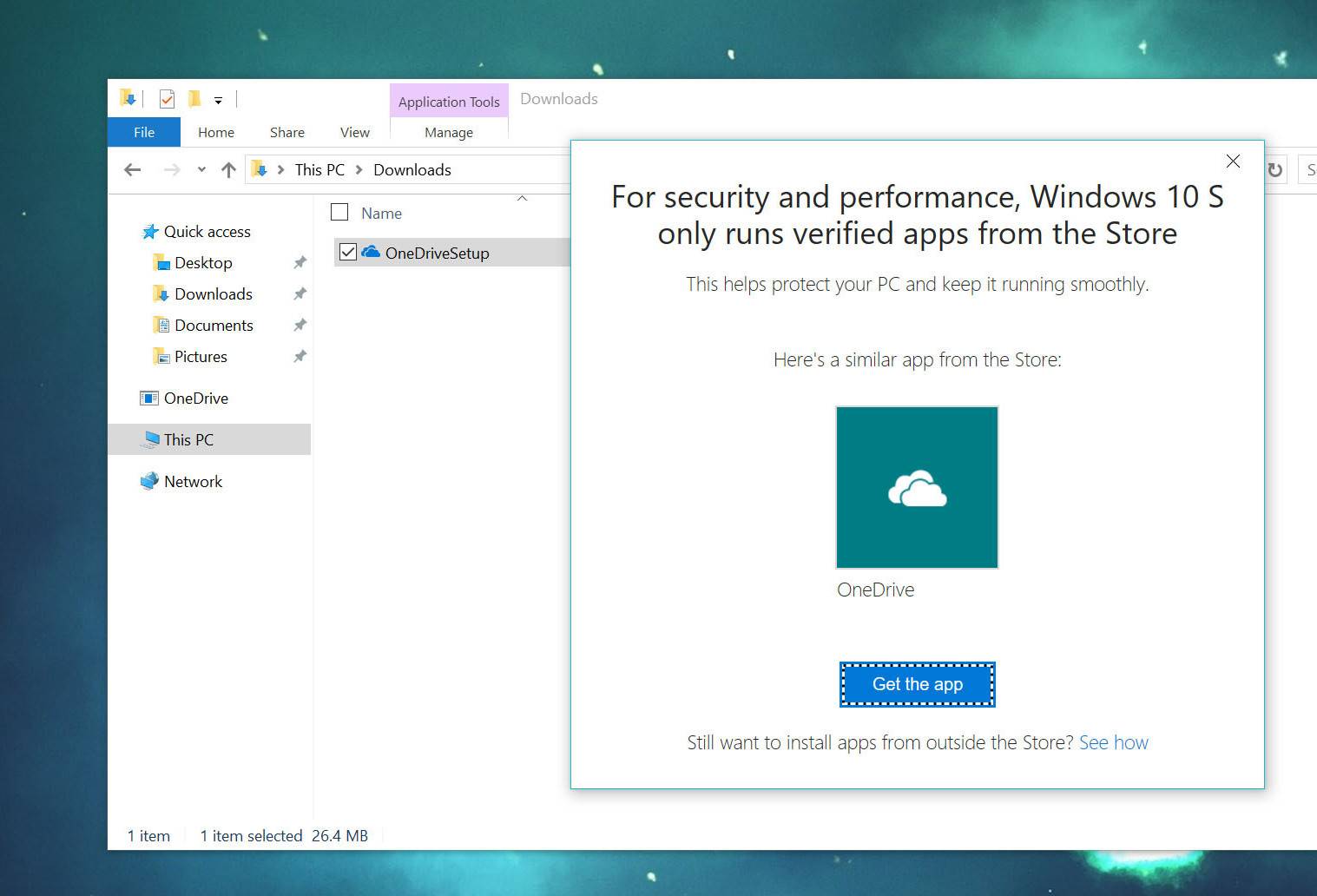Switch to the View ribbon tab

pyautogui.click(x=355, y=132)
